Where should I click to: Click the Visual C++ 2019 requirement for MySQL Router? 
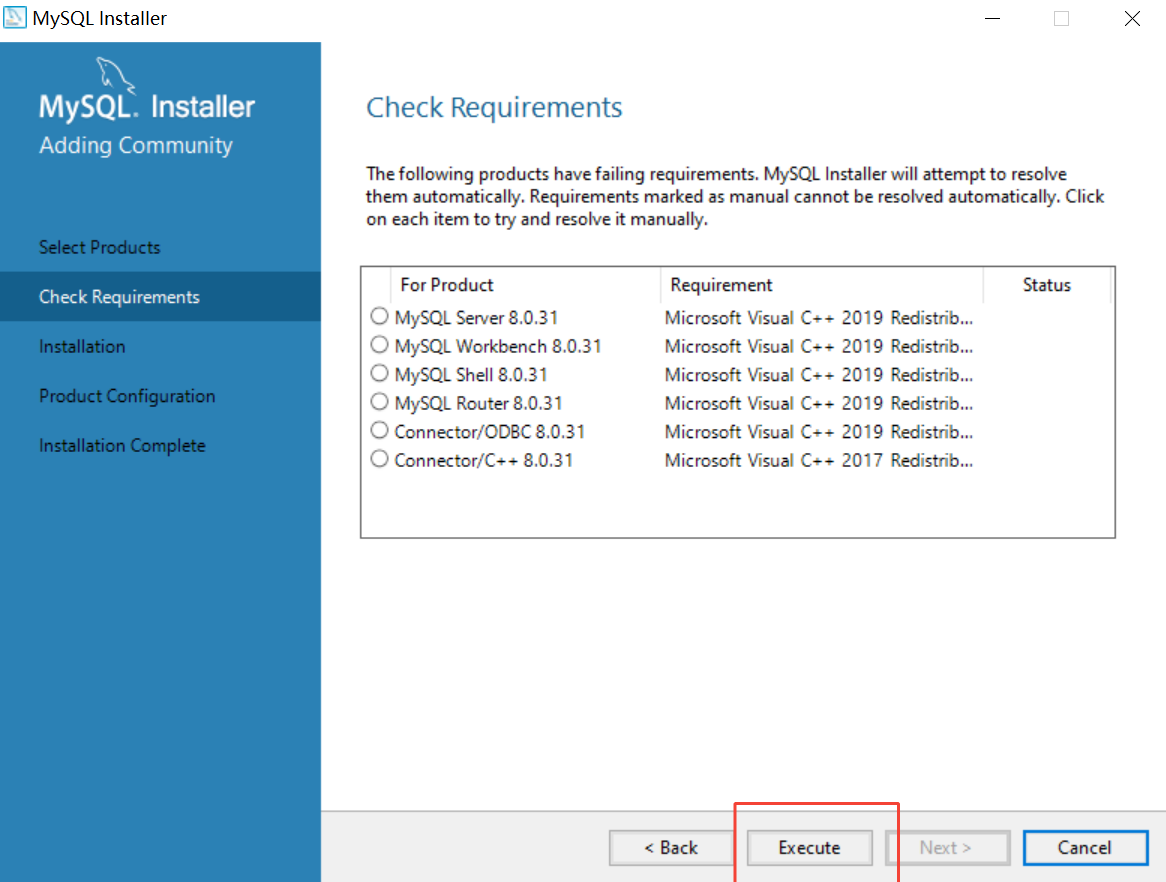tap(819, 403)
